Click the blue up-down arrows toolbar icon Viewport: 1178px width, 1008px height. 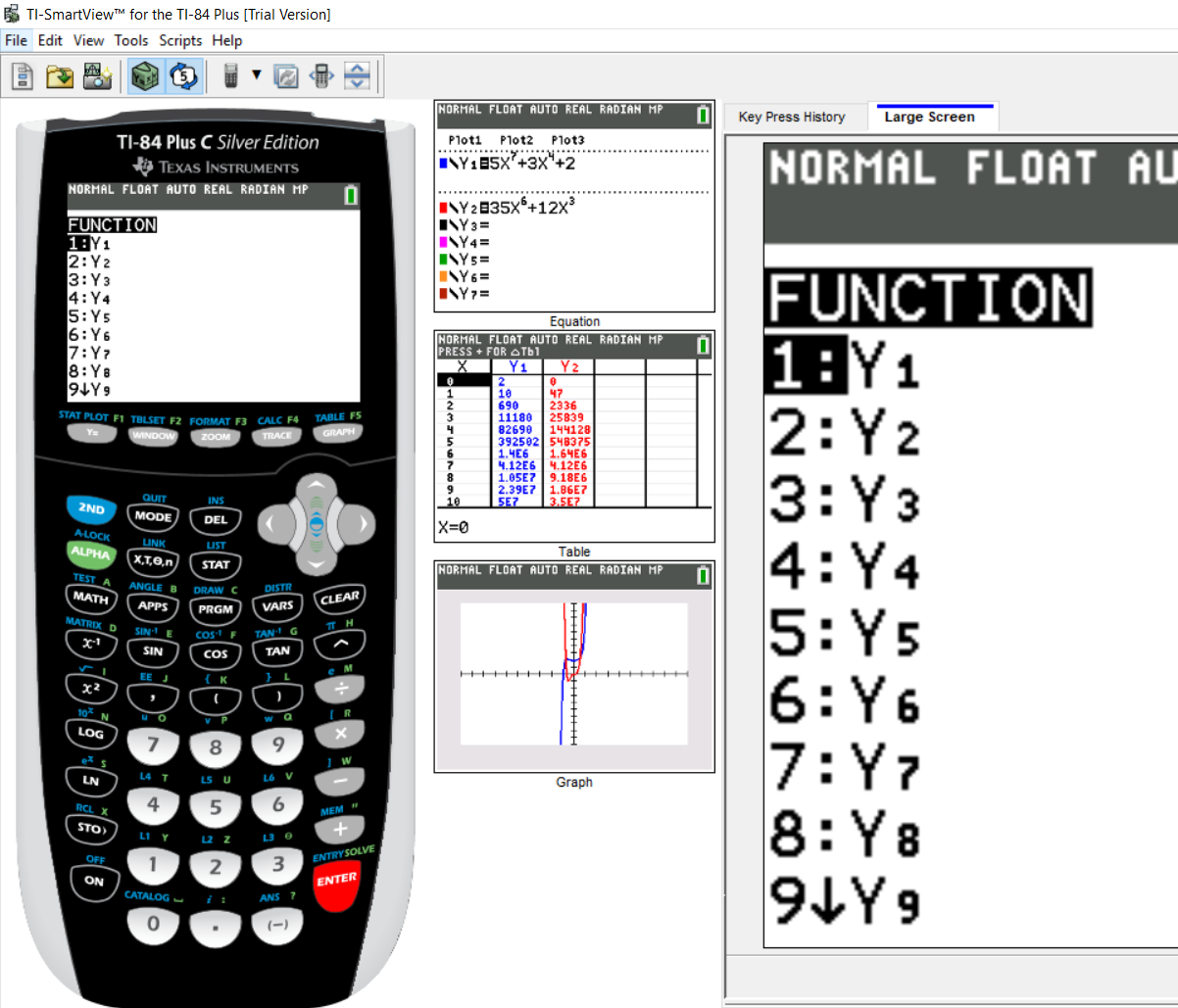coord(358,75)
